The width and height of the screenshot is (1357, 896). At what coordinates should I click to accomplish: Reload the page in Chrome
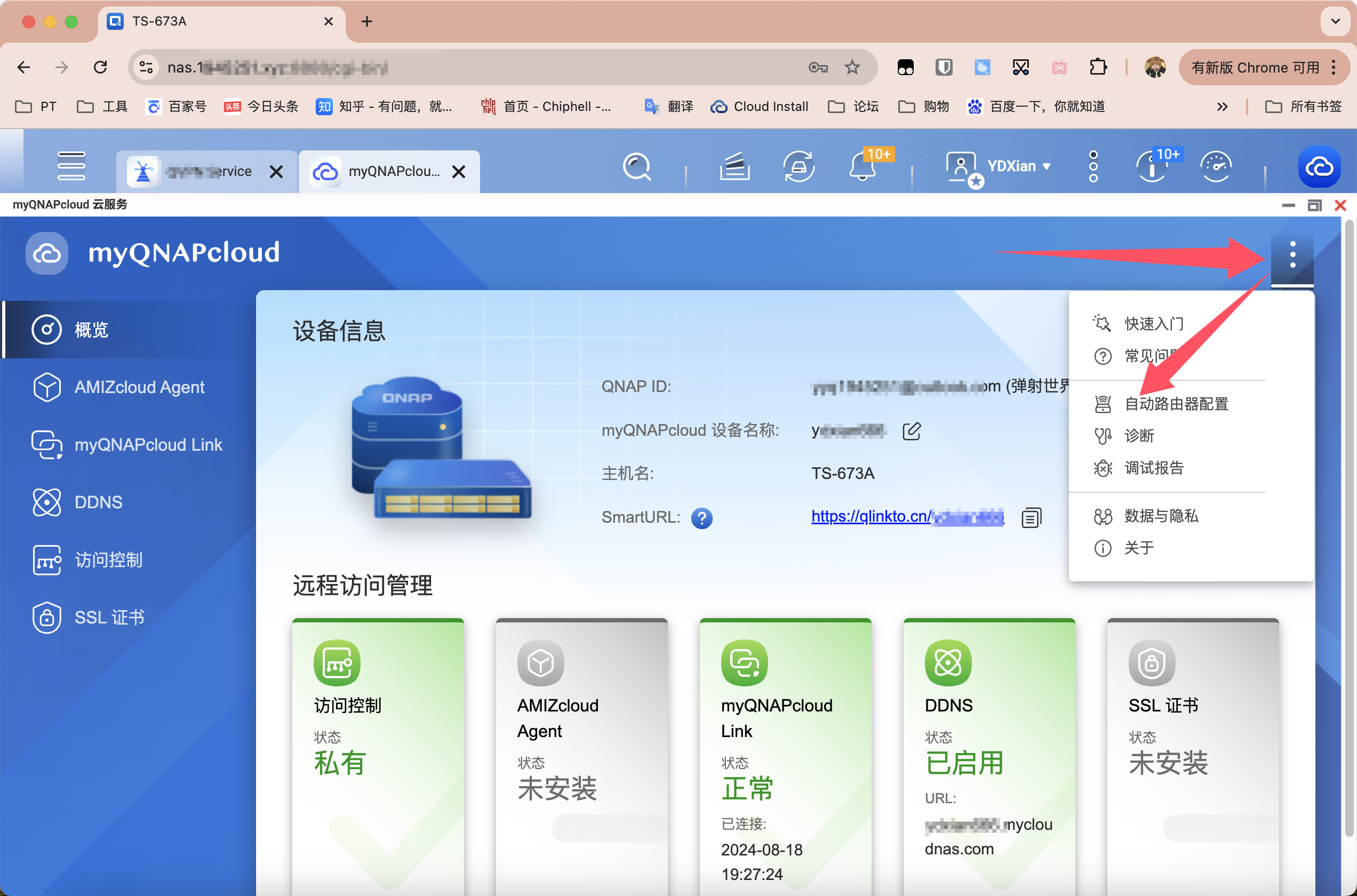coord(101,67)
